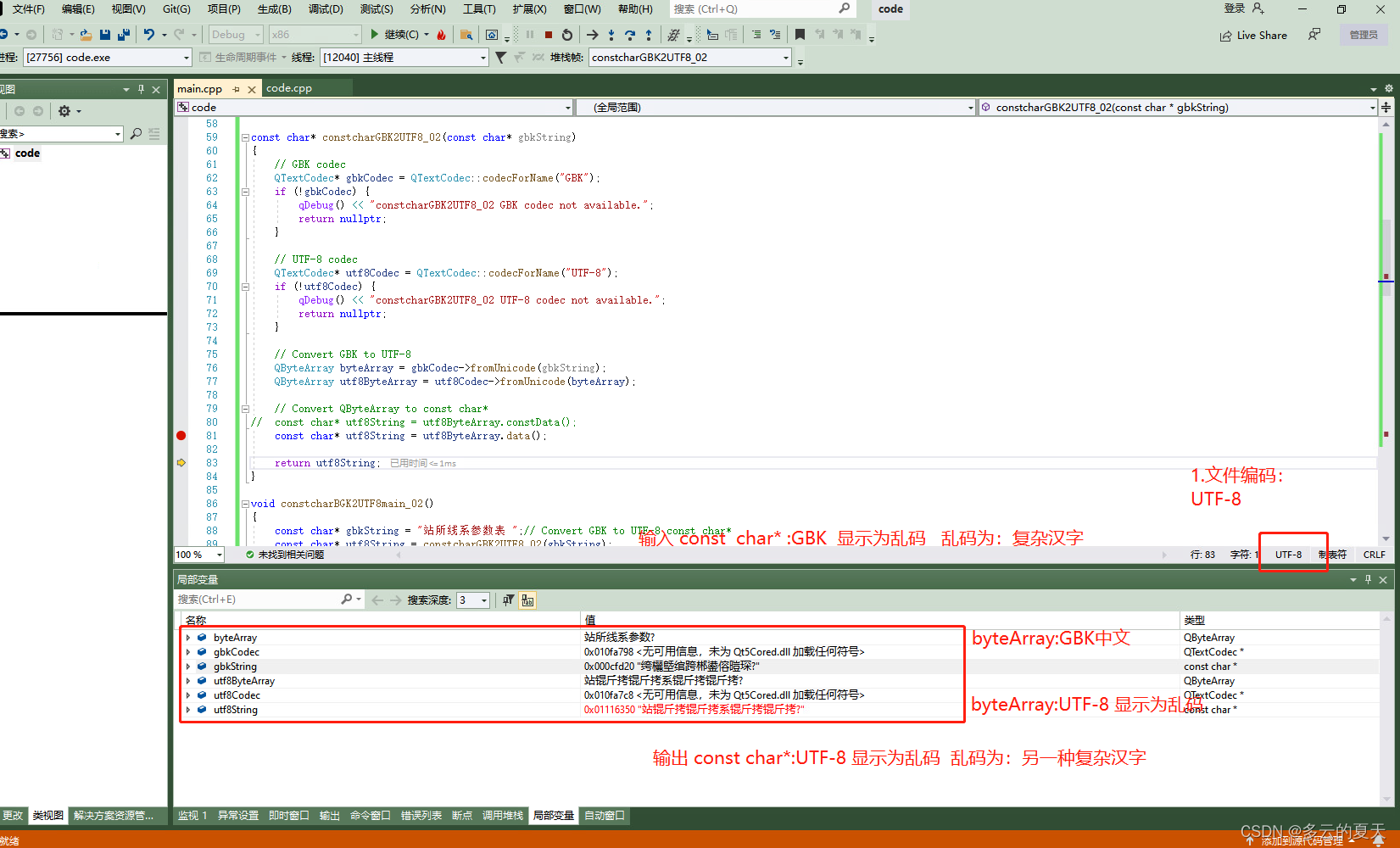
Task: Click the UTF-8 encoding indicator in status bar
Action: [1289, 554]
